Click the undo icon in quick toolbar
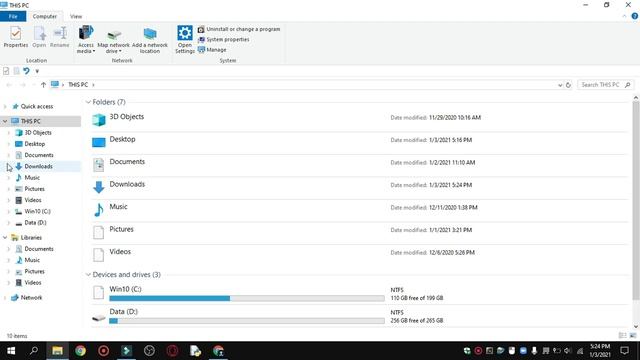Viewport: 640px width, 360px height. tap(27, 71)
